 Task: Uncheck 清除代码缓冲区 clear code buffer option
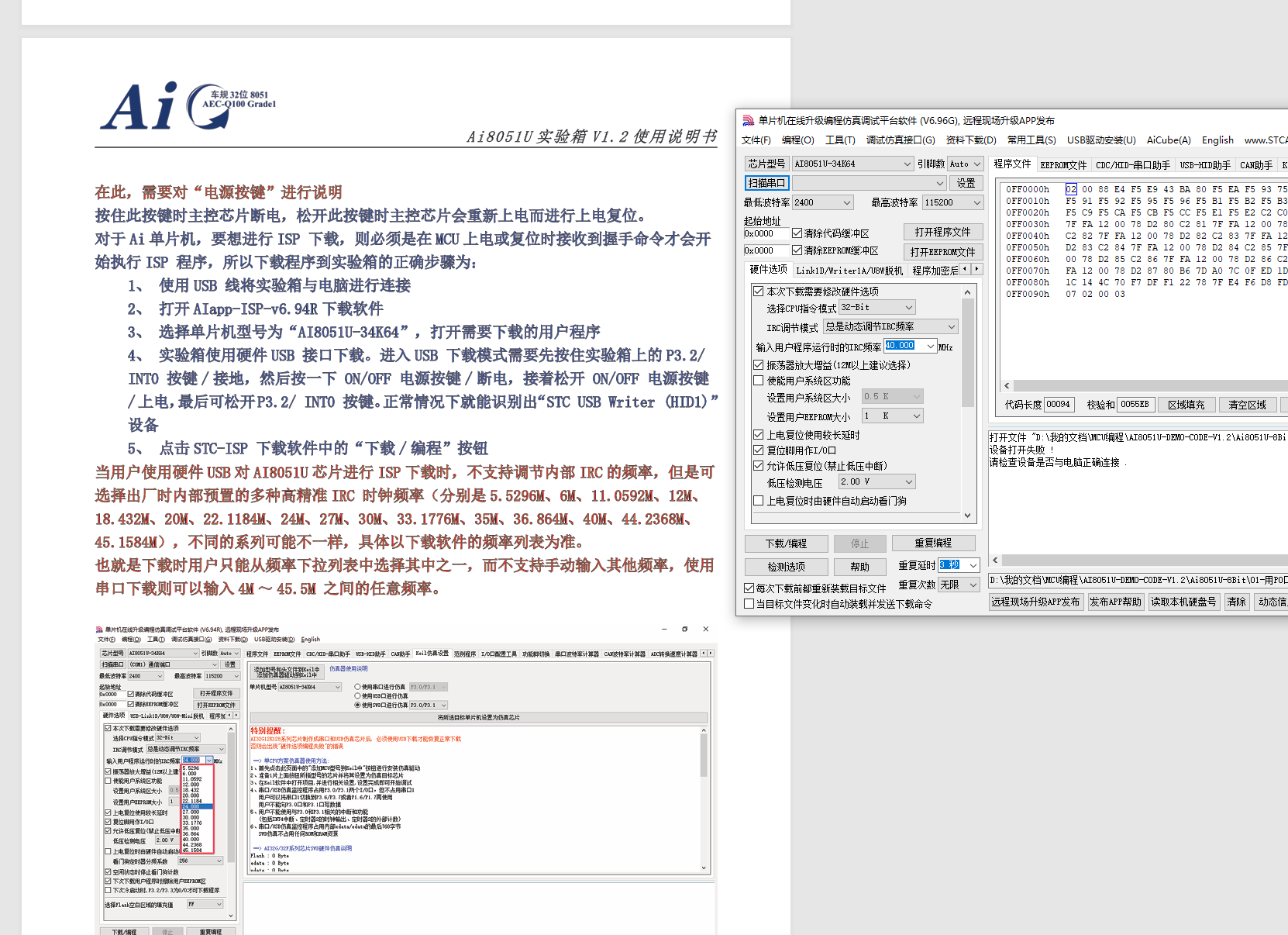[798, 233]
